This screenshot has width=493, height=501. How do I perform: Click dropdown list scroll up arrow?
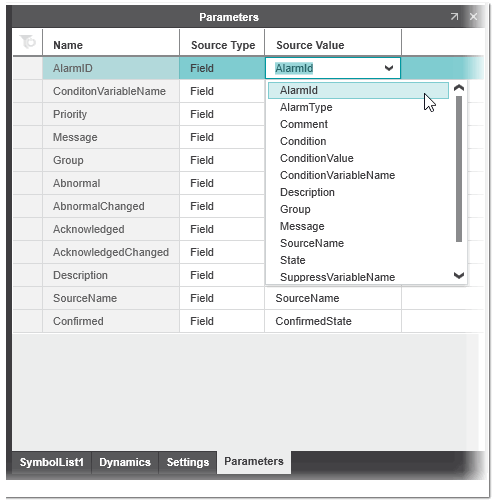pyautogui.click(x=459, y=88)
